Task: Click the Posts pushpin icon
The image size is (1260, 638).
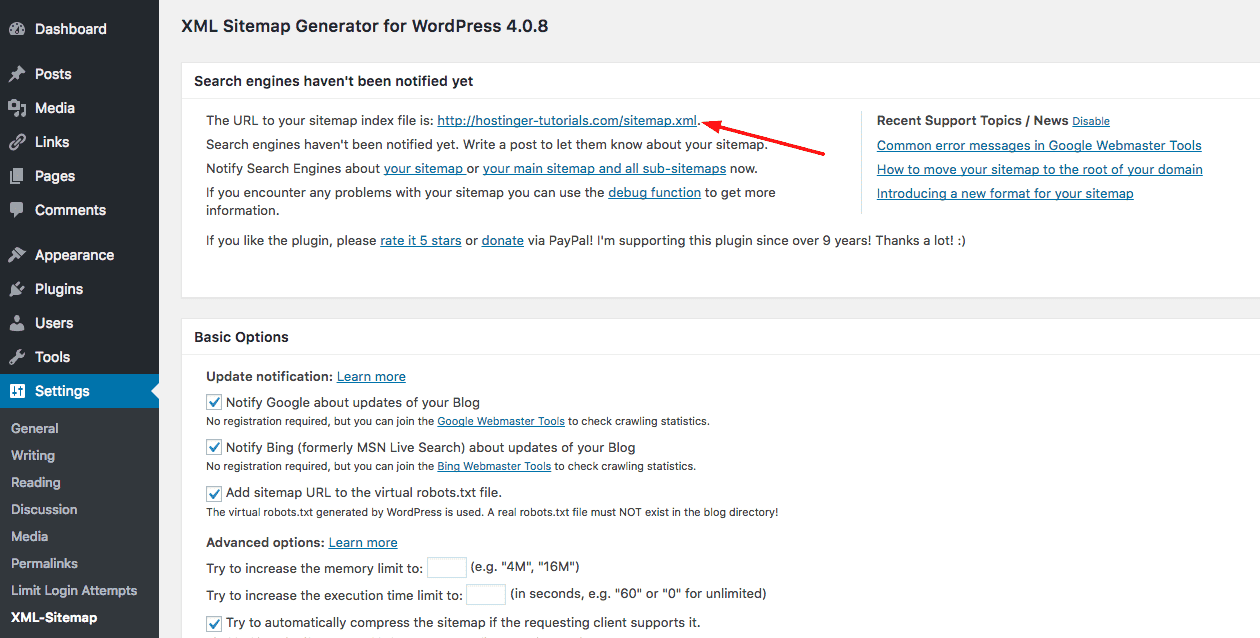Action: (17, 74)
